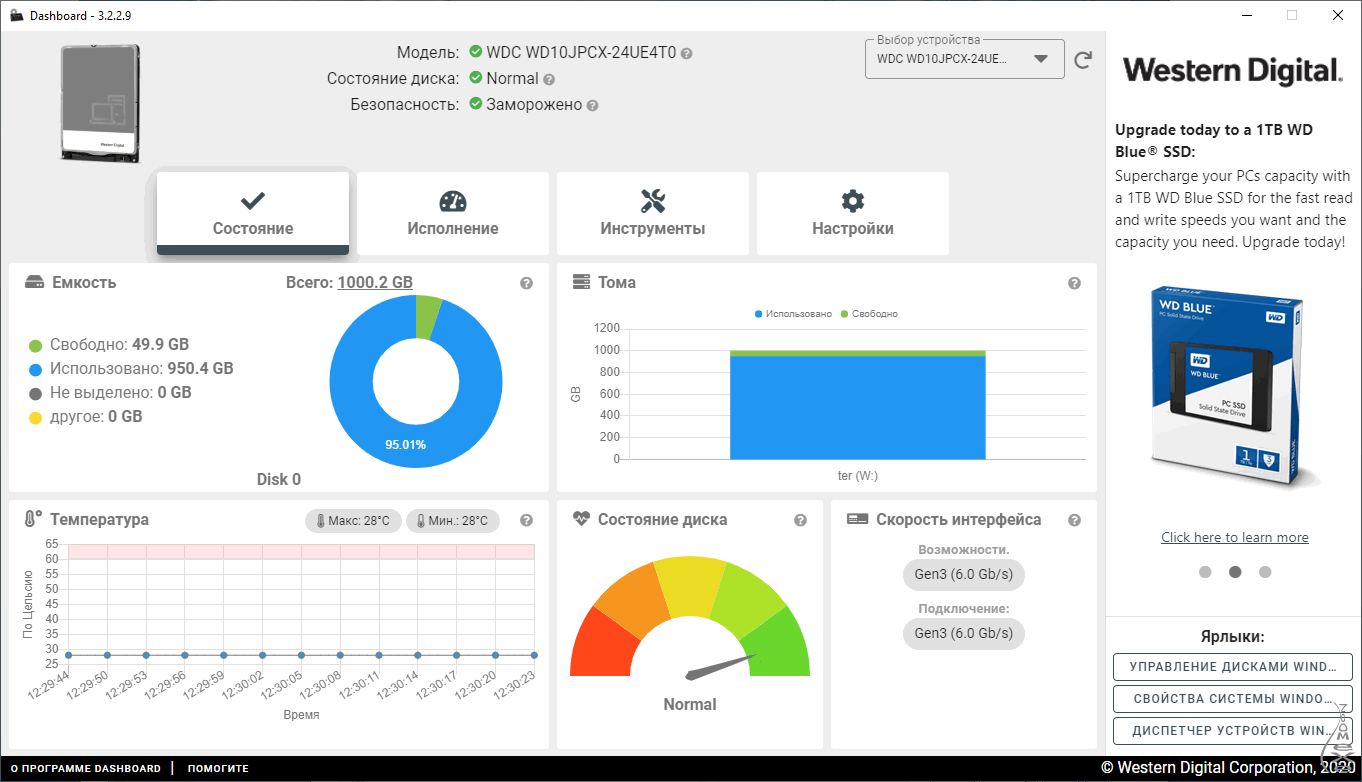Viewport: 1362px width, 782px height.
Task: Click the green checkmark beside Безопасность
Action: click(x=476, y=104)
